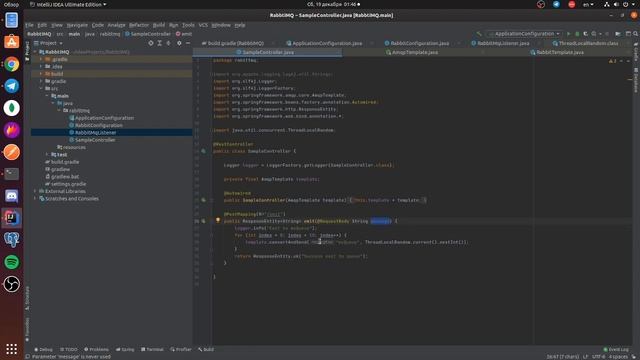Click the gutter bean icon next to class SampleController
This screenshot has width=640, height=360.
pos(203,151)
